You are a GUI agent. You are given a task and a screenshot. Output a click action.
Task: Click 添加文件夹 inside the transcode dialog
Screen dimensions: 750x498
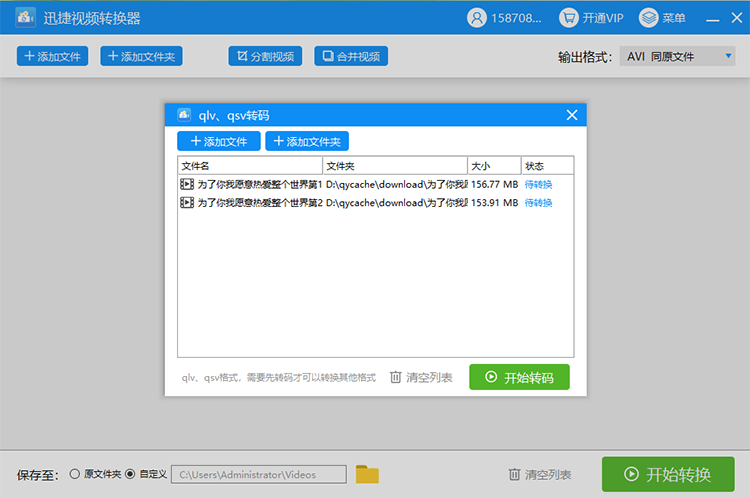pyautogui.click(x=307, y=141)
